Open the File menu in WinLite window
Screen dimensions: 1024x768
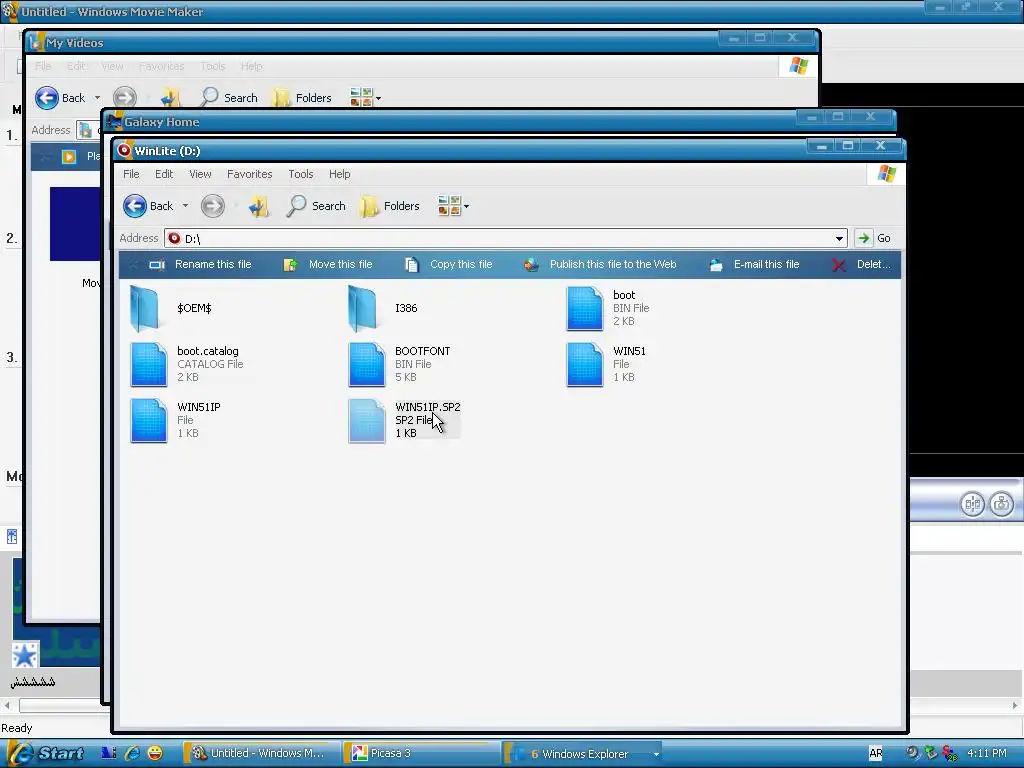pos(131,174)
